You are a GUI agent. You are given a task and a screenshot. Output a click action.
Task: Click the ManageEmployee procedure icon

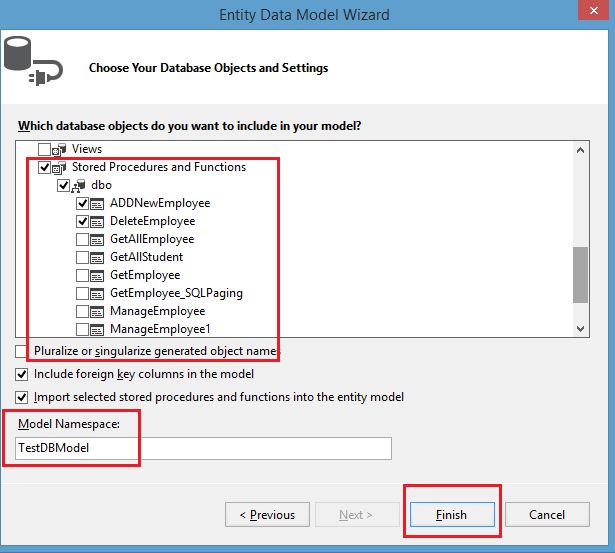pyautogui.click(x=97, y=312)
